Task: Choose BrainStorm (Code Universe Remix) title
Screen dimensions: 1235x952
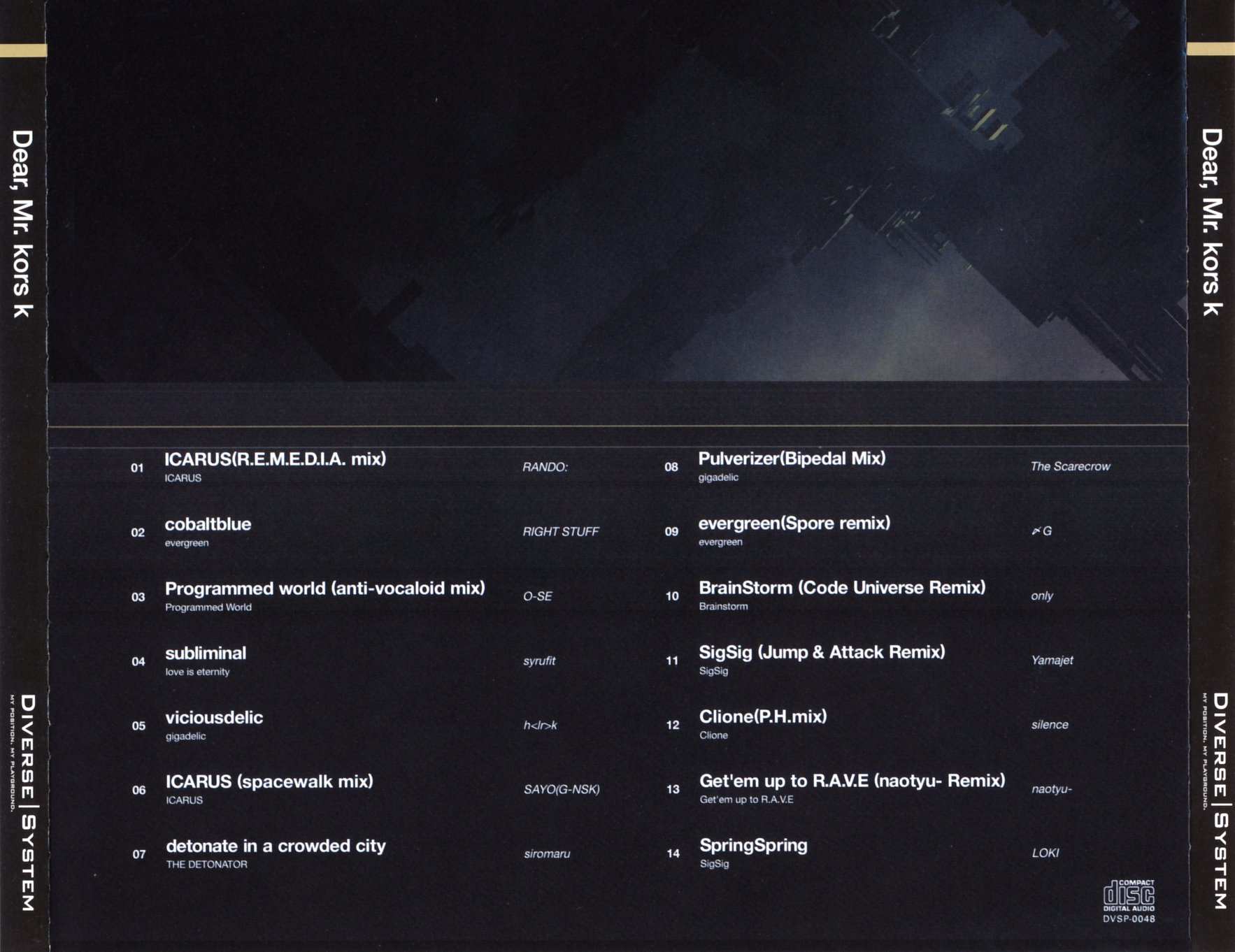Action: point(842,588)
